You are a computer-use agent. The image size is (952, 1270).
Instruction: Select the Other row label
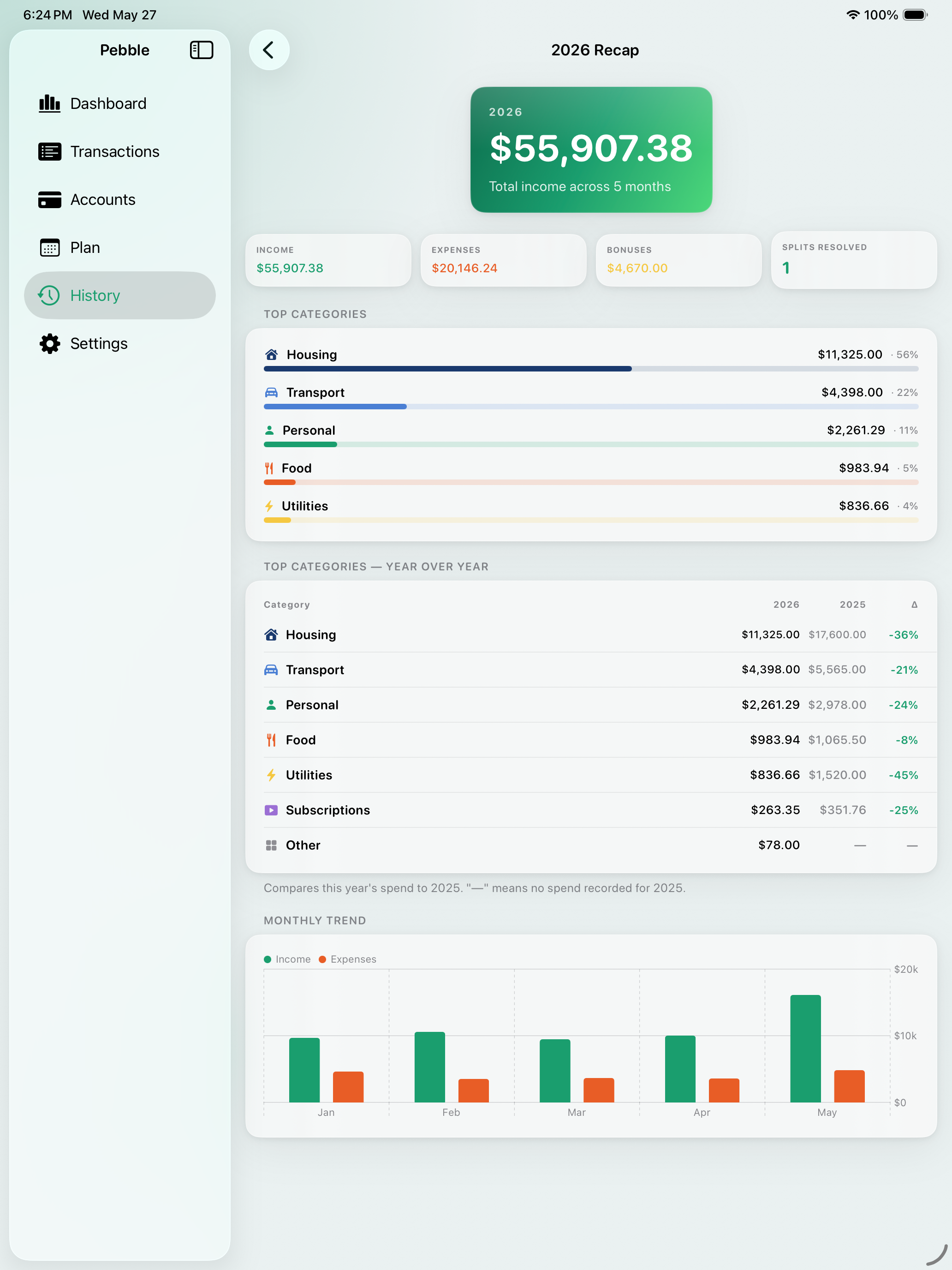303,845
